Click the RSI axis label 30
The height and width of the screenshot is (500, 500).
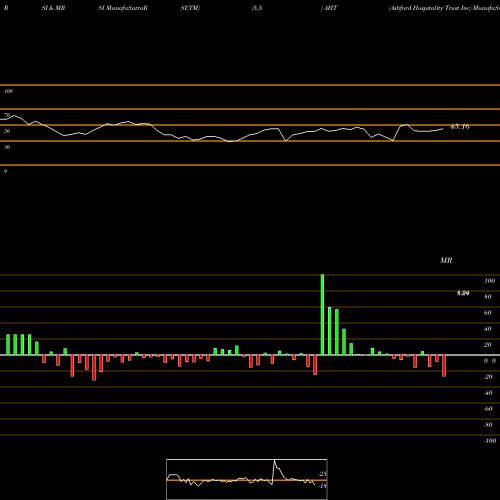7,147
